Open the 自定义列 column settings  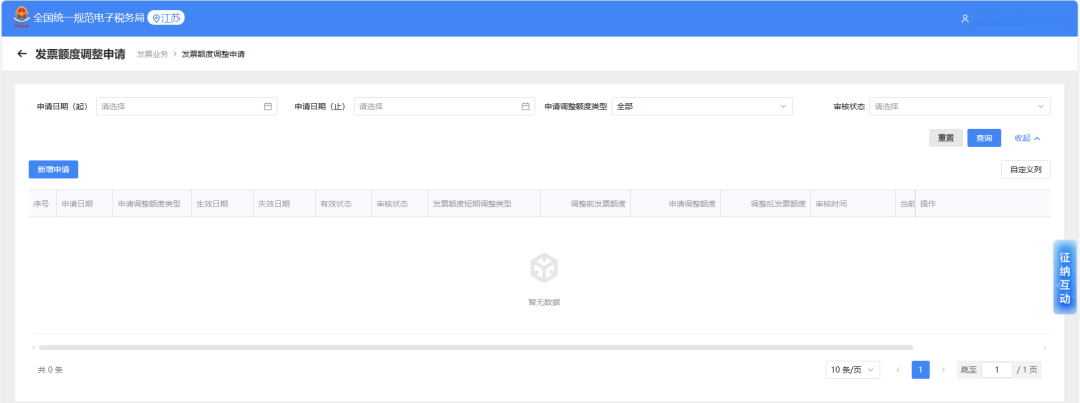point(1026,169)
